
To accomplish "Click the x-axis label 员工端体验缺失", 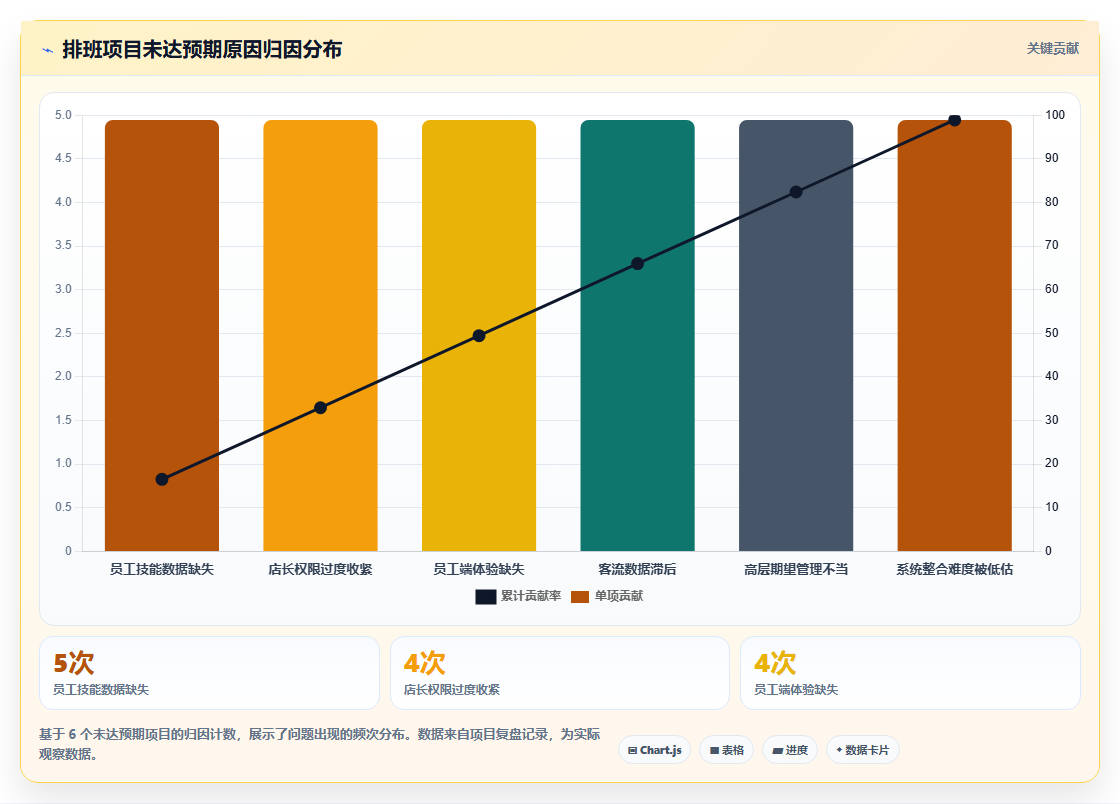I will (479, 569).
